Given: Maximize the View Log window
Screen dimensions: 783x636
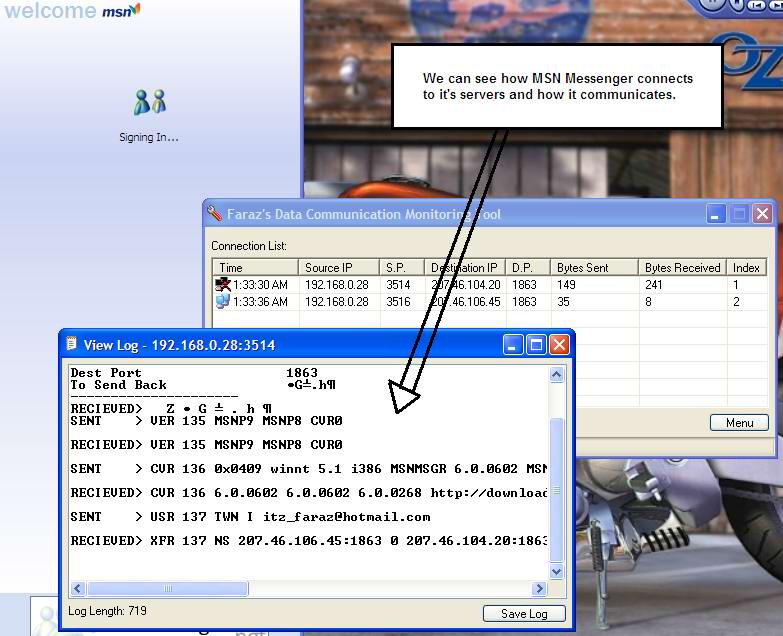Looking at the screenshot, I should pos(536,345).
